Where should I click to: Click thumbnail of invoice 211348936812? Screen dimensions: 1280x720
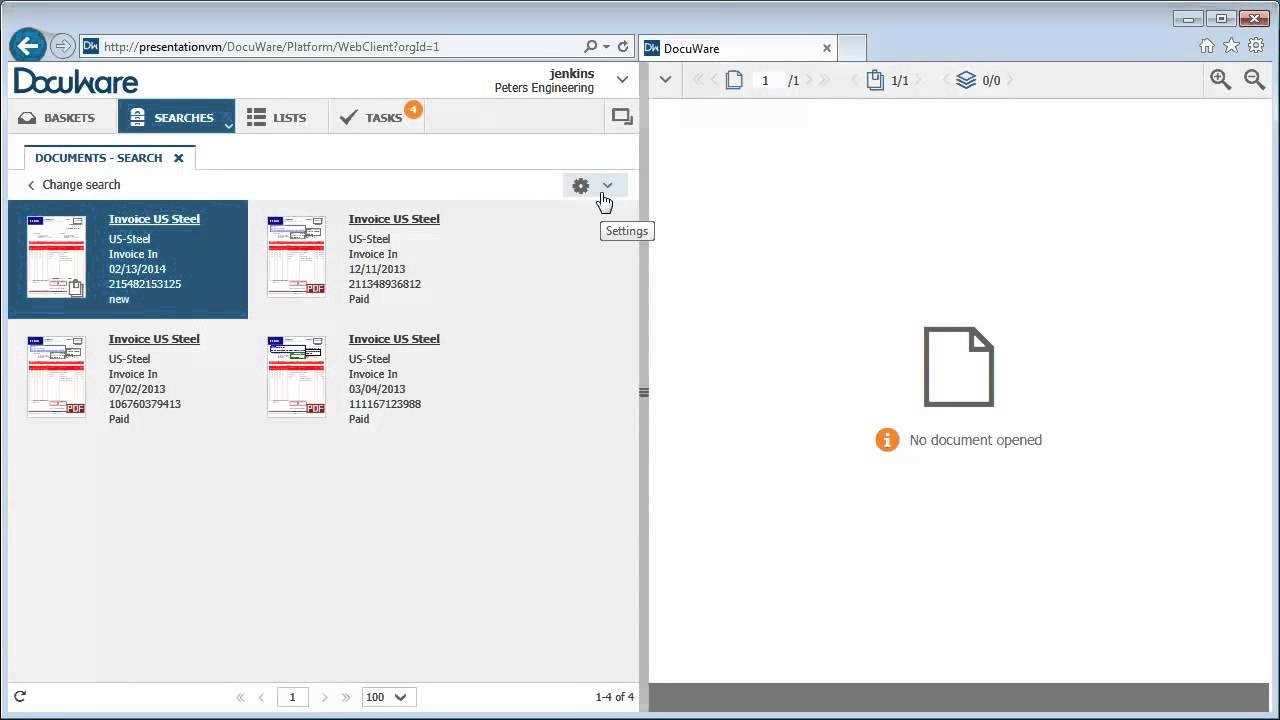point(296,256)
